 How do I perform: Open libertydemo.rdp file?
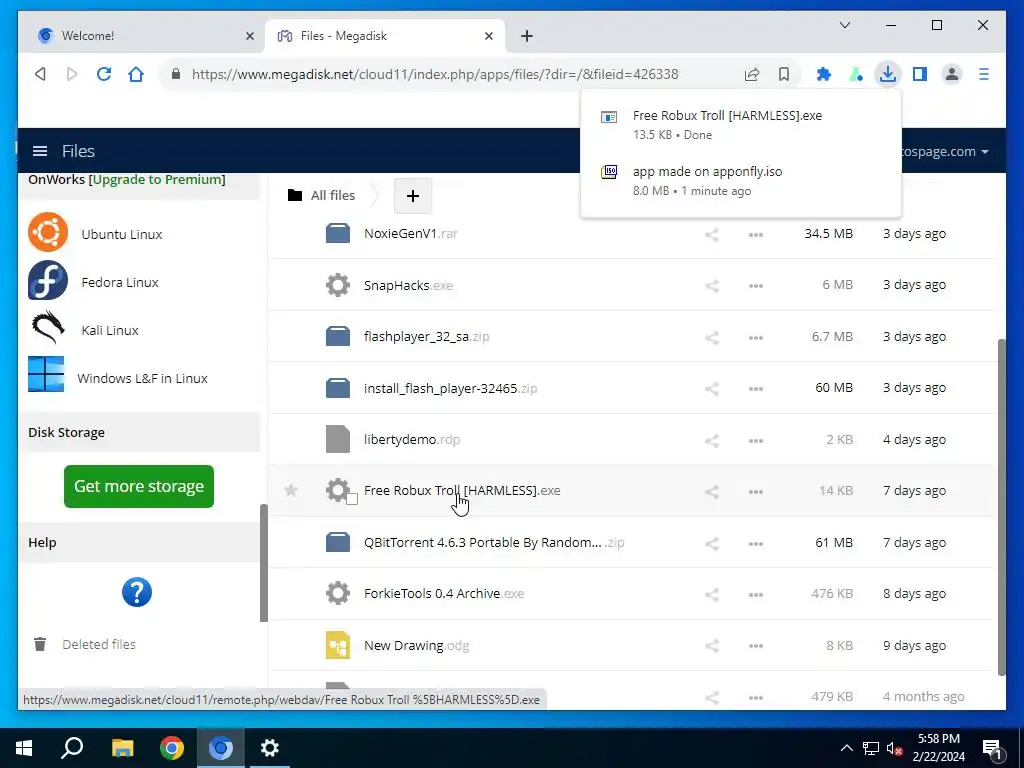[412, 440]
